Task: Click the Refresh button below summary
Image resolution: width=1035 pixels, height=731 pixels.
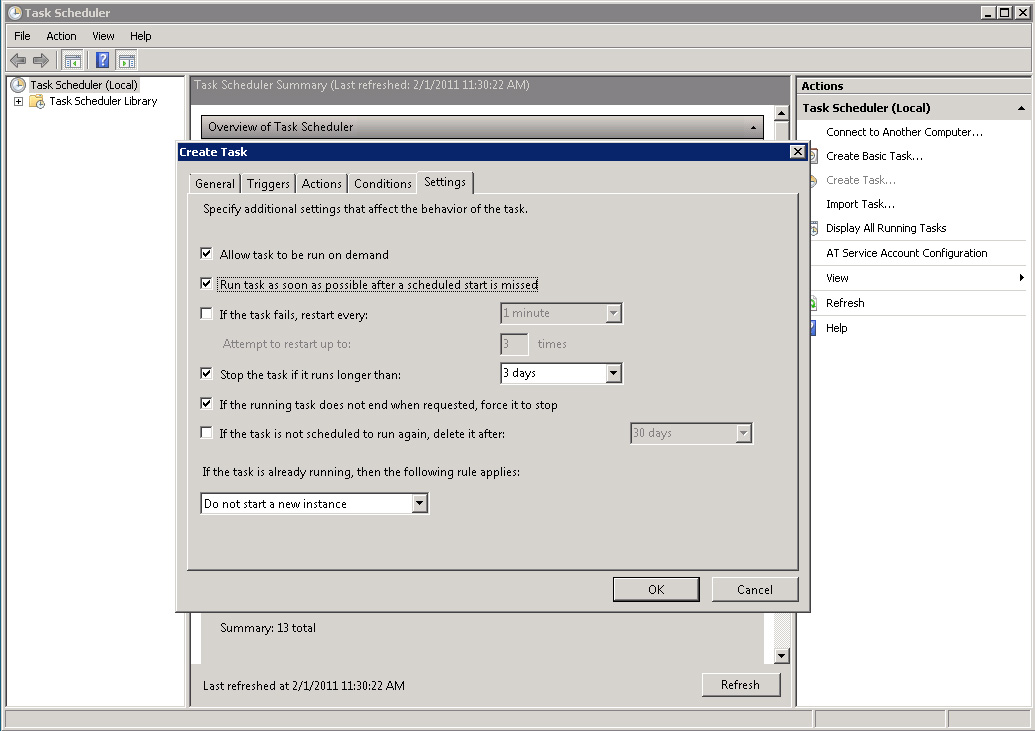Action: point(741,685)
